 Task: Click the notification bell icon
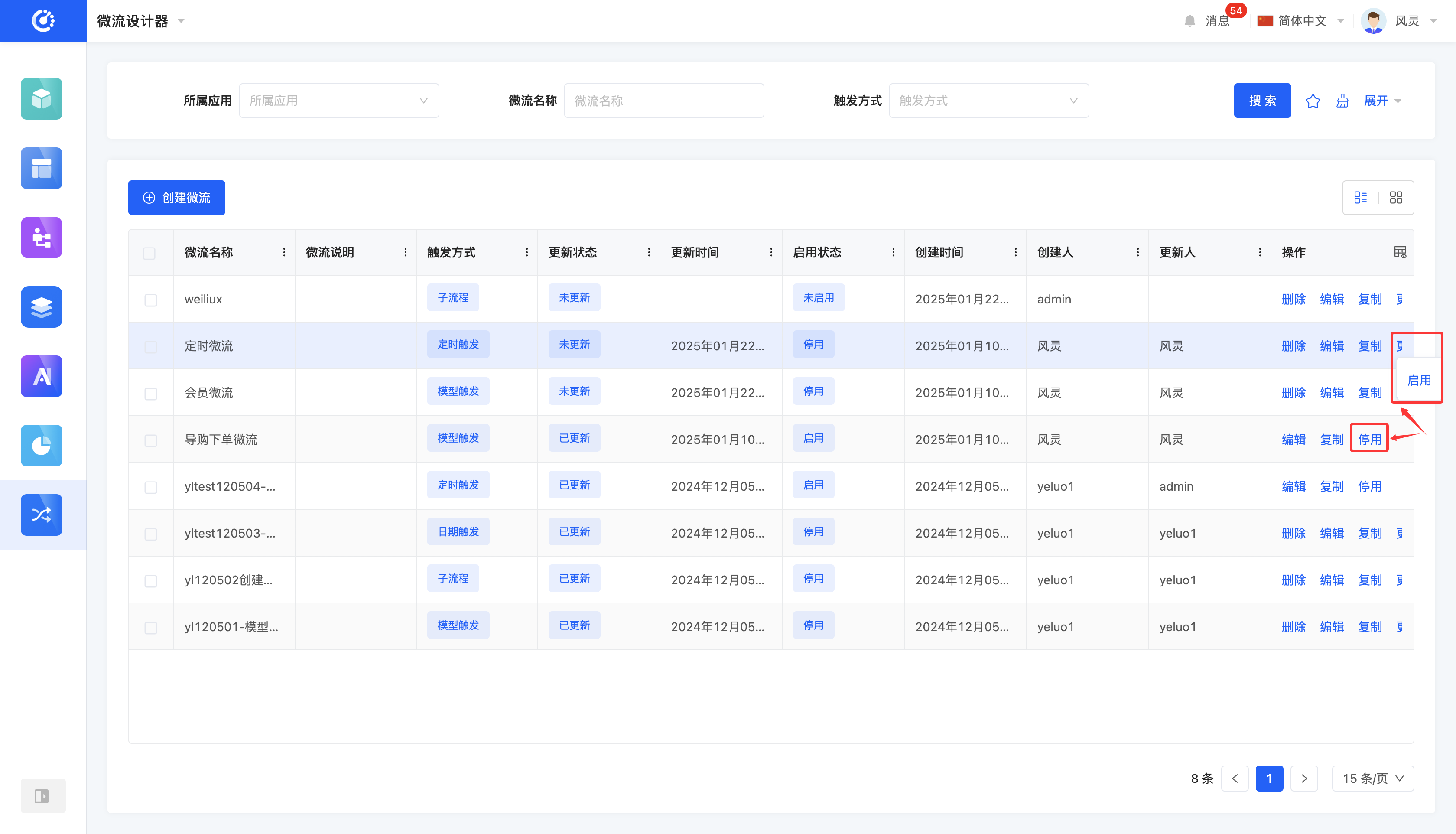pyautogui.click(x=1189, y=21)
